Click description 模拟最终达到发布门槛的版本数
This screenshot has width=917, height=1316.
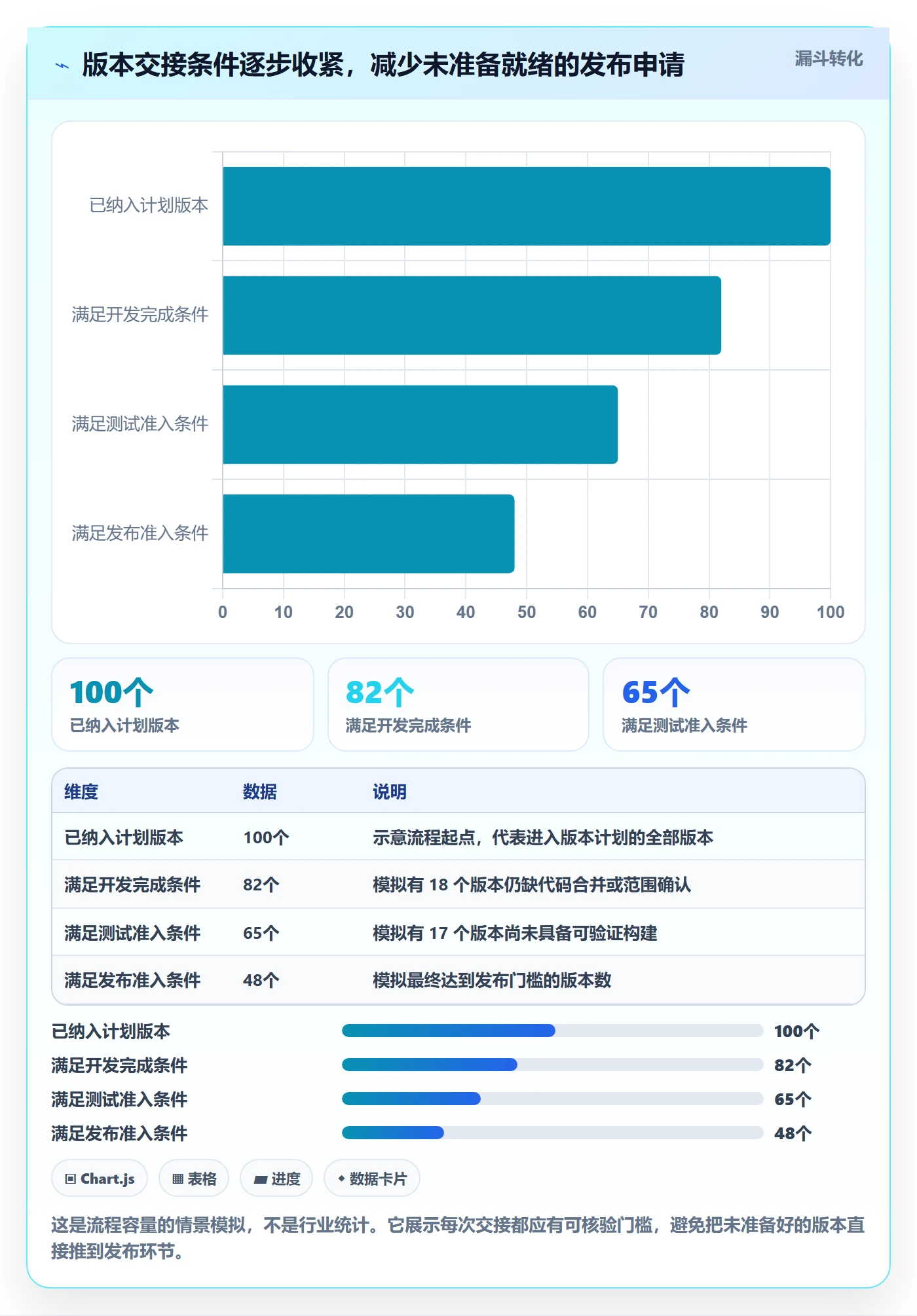(492, 980)
